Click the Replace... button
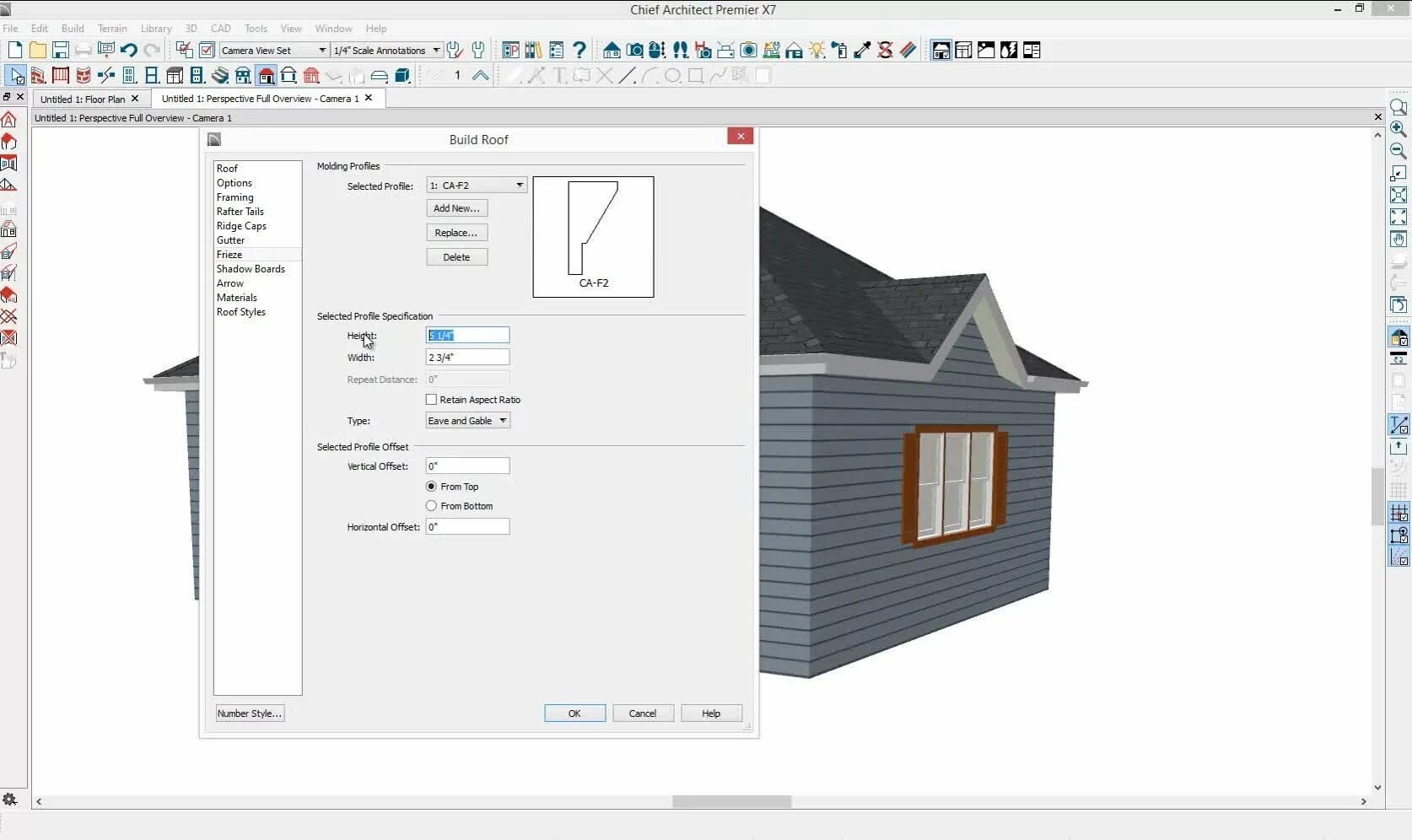 pyautogui.click(x=456, y=233)
